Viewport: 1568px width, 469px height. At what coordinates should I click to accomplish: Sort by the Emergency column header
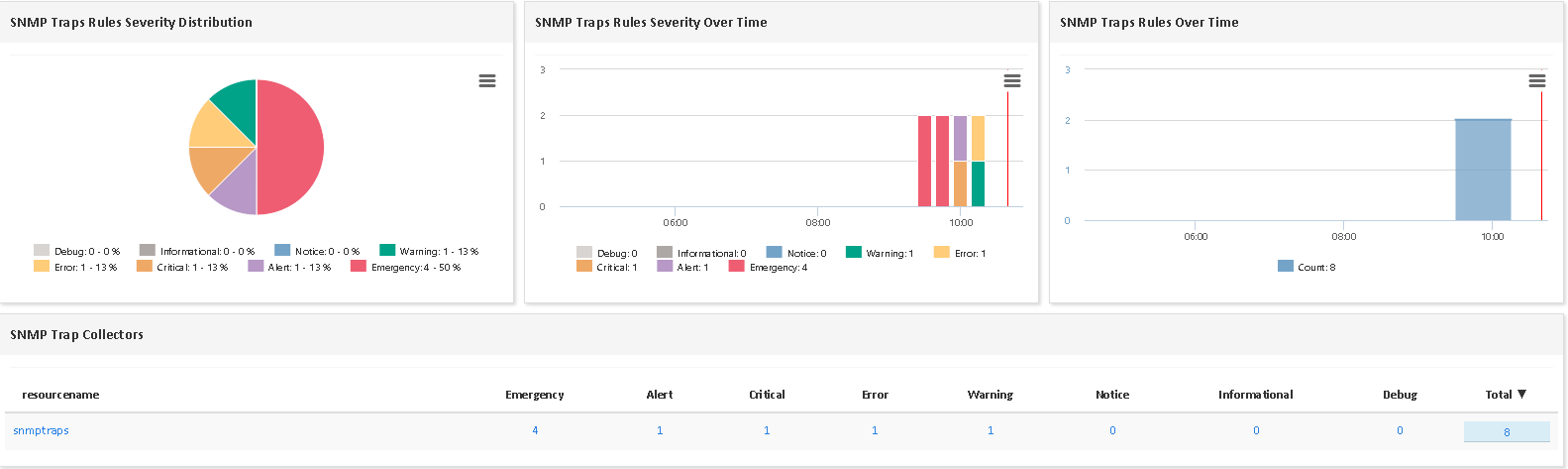(534, 395)
